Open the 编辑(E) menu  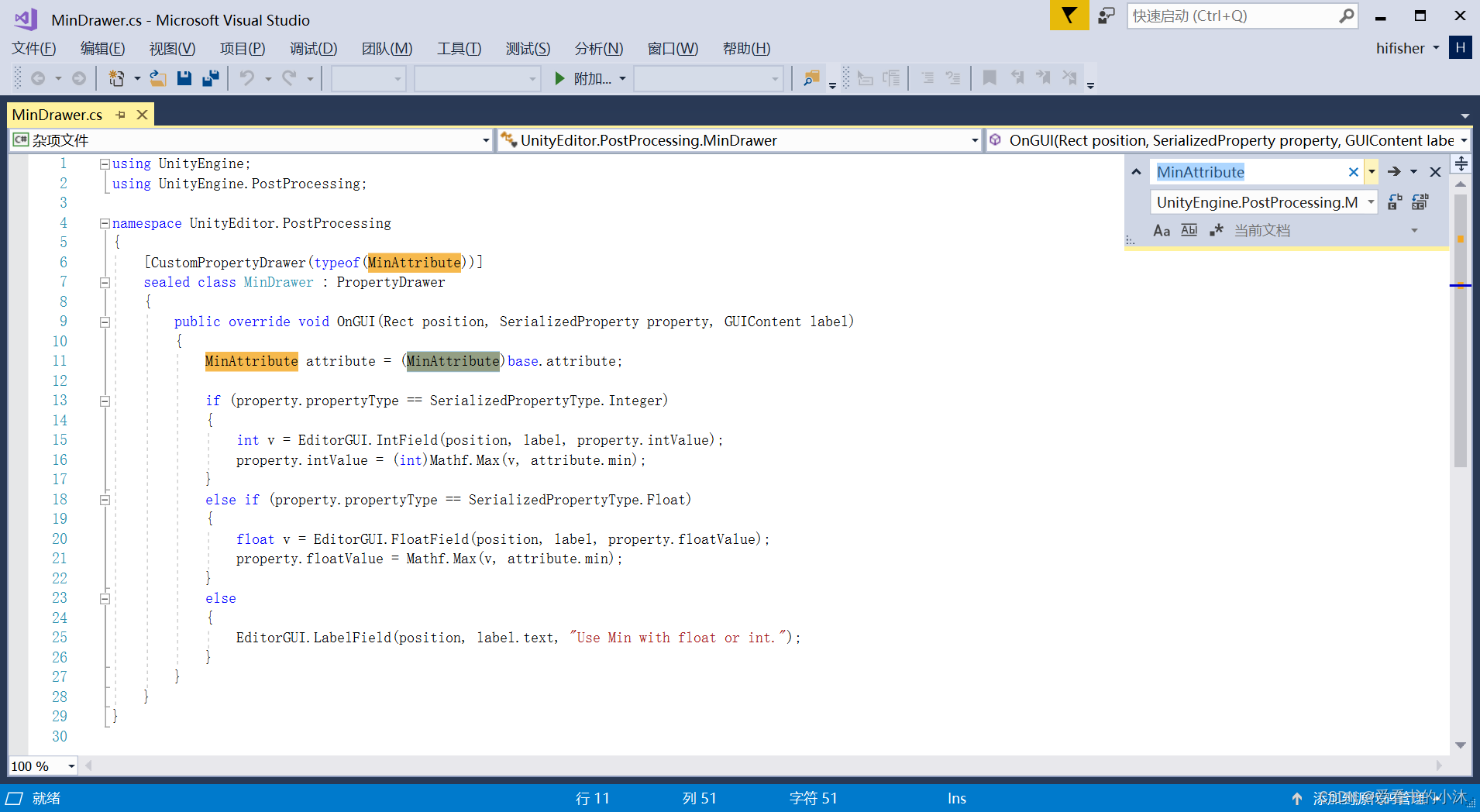[x=103, y=49]
